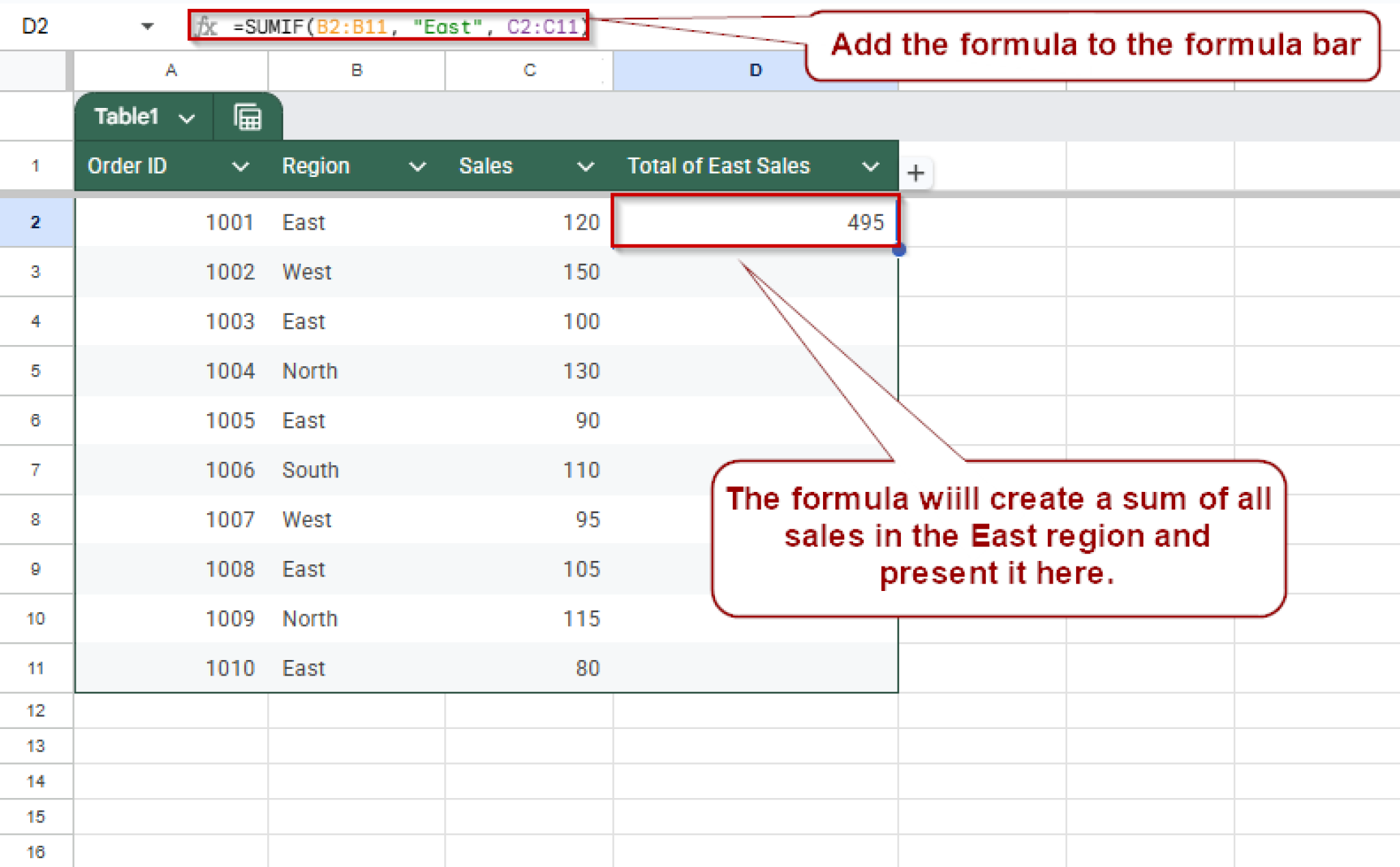
Task: Click the blue fill handle on cell D2
Action: (900, 251)
